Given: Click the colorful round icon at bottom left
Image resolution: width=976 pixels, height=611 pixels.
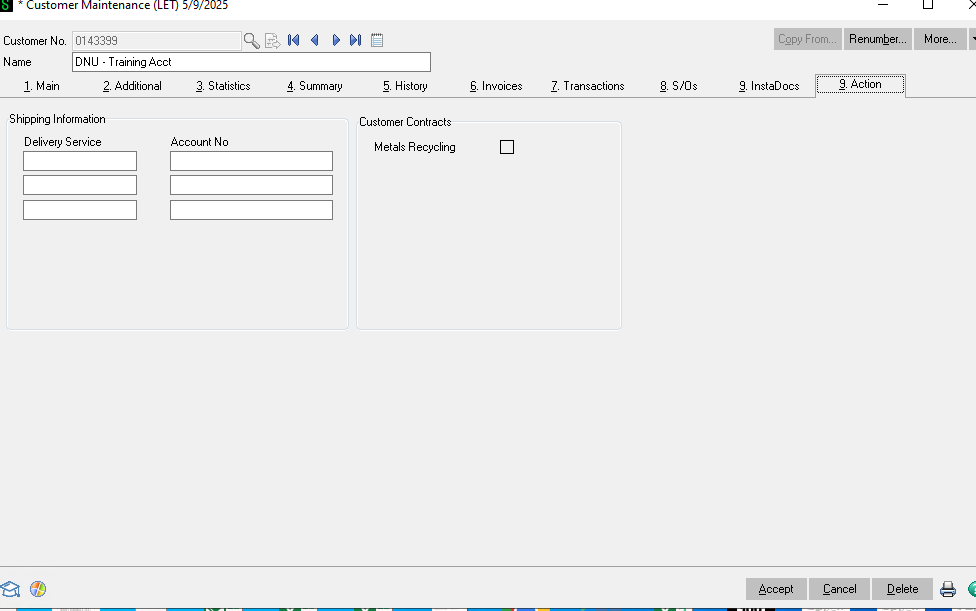Looking at the screenshot, I should 38,589.
